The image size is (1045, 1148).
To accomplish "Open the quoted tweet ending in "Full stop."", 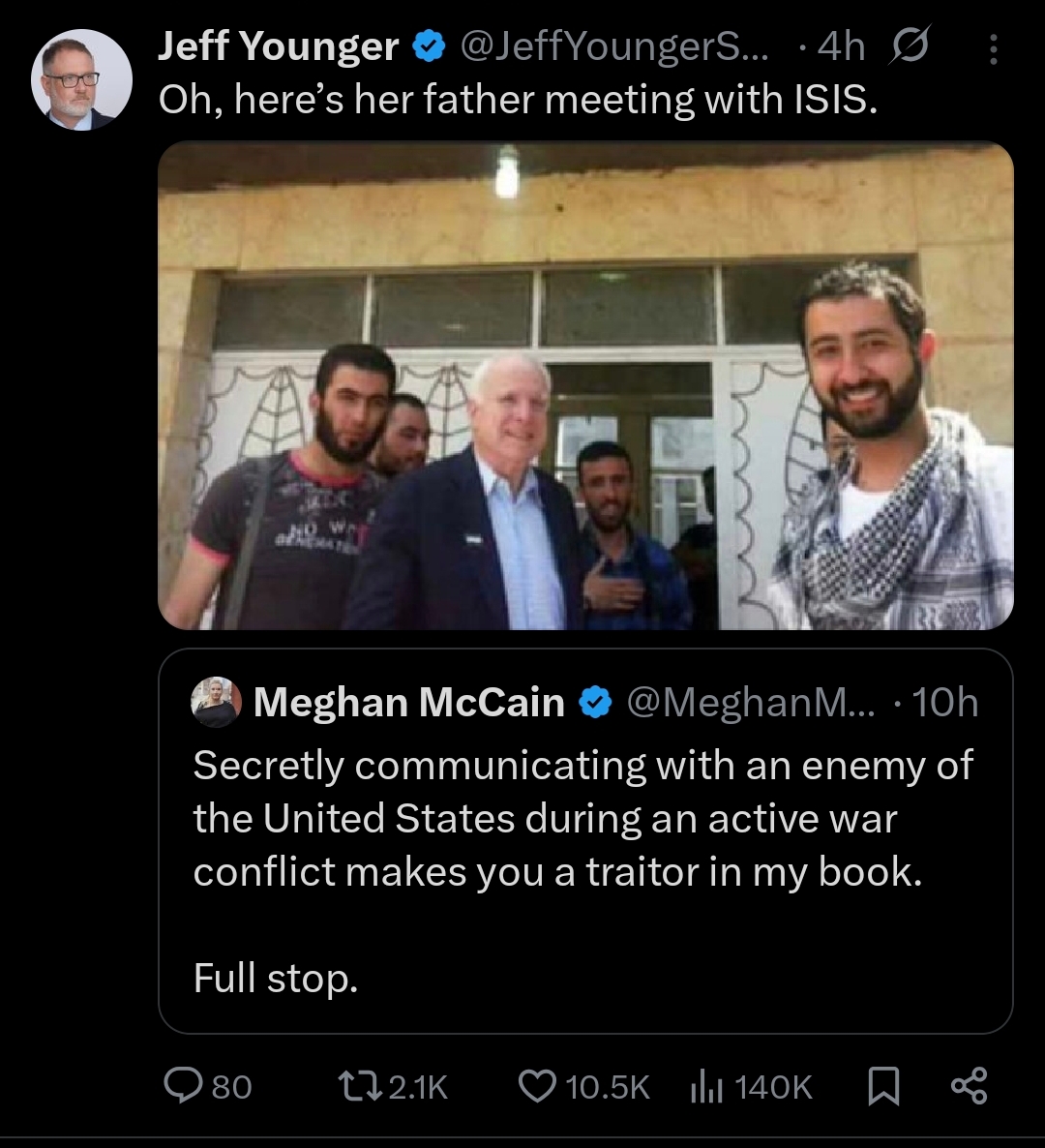I will pyautogui.click(x=584, y=871).
